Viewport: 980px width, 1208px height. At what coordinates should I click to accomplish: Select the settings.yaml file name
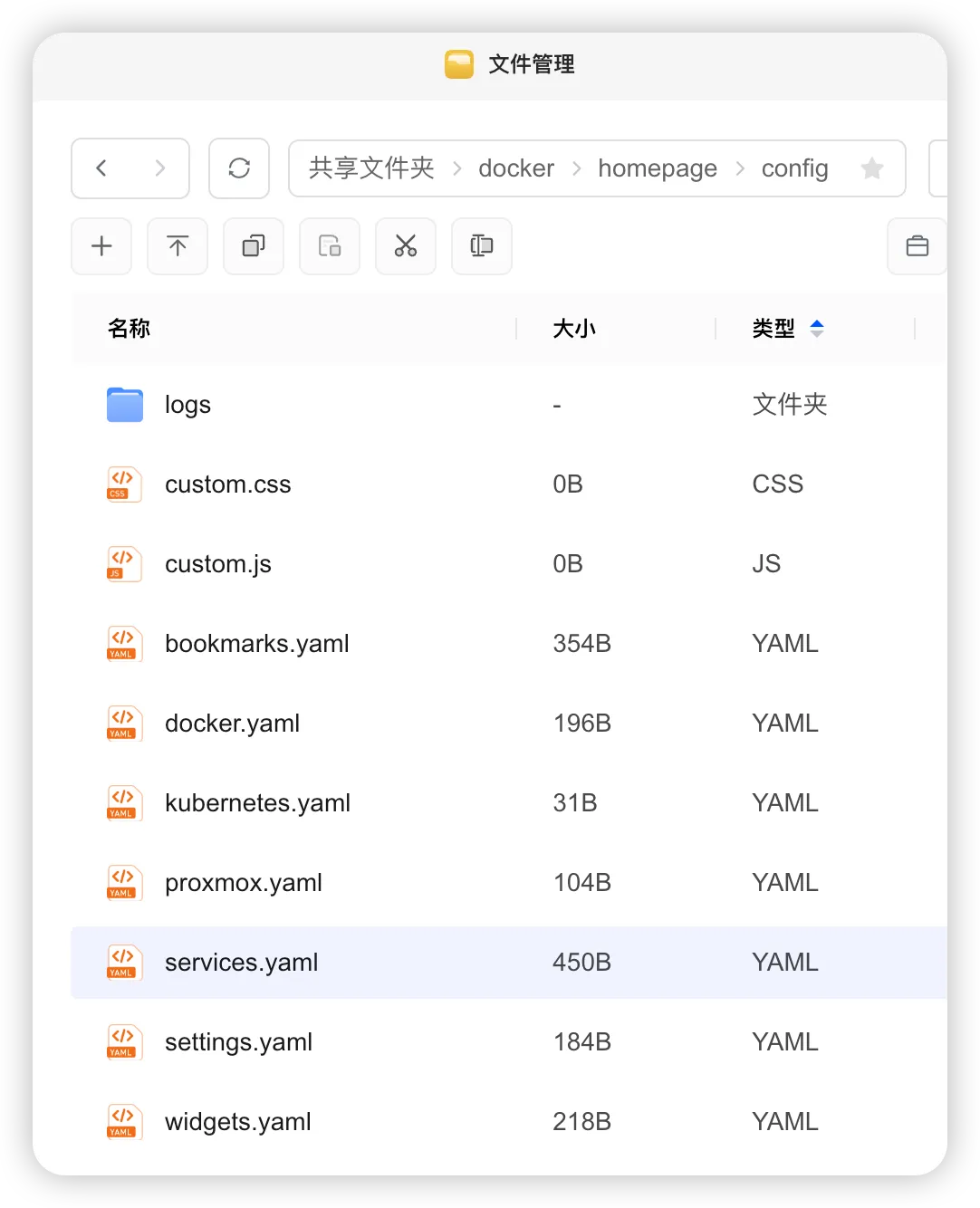point(238,1042)
